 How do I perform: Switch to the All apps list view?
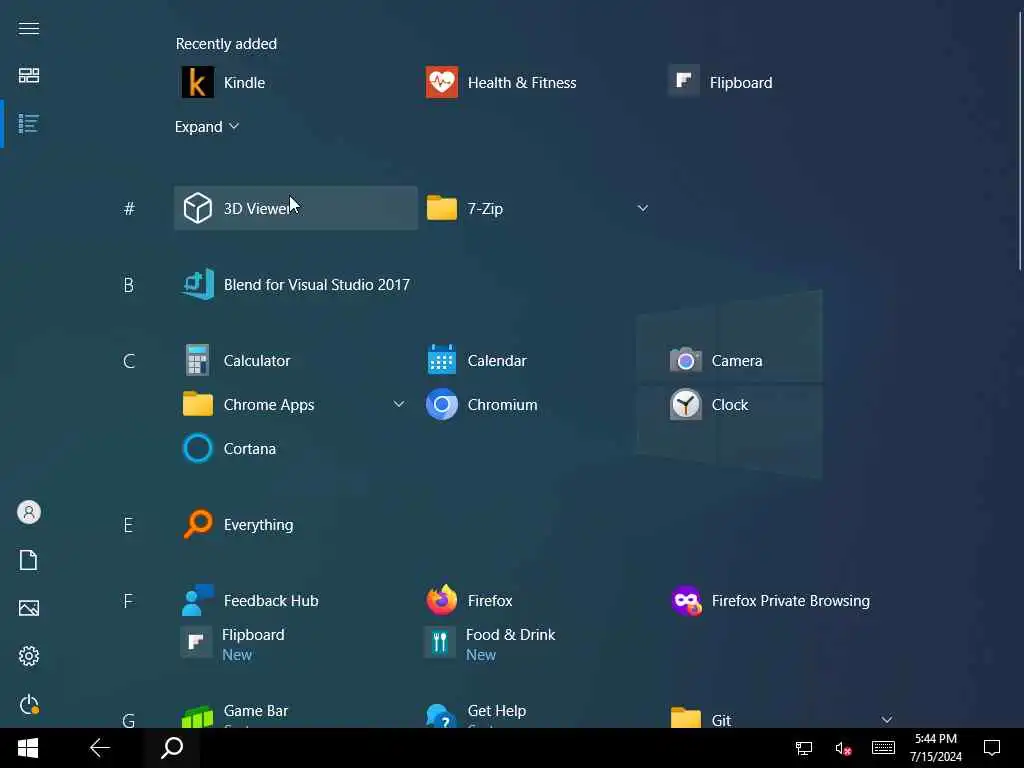click(x=29, y=123)
